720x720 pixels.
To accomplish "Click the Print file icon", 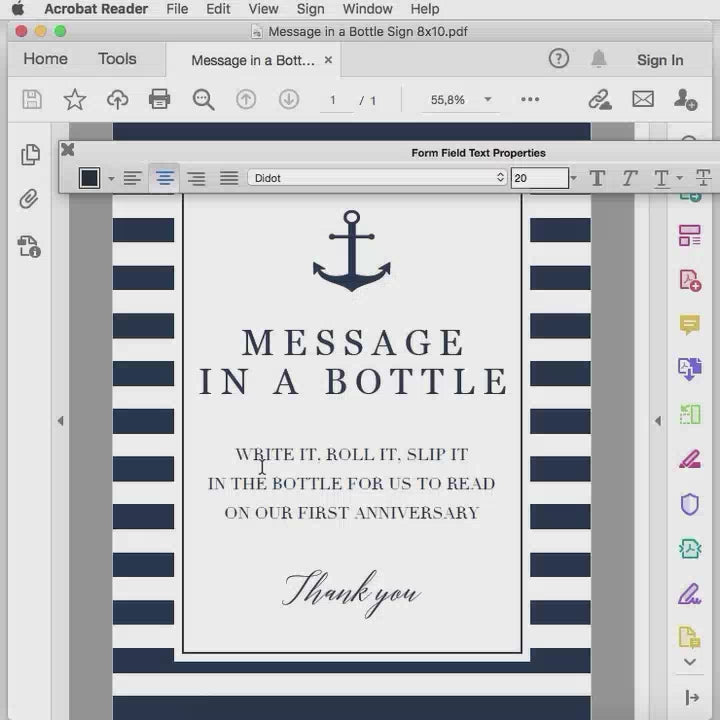I will [x=159, y=99].
